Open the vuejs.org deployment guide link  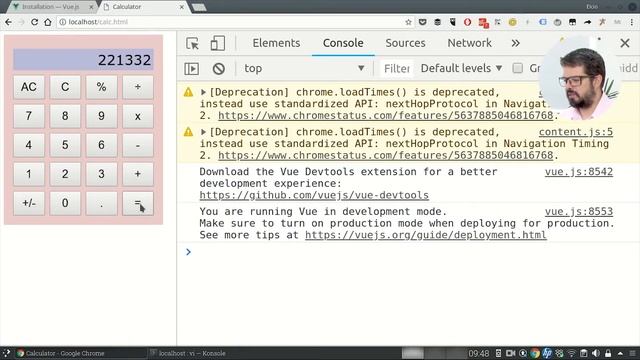click(425, 235)
